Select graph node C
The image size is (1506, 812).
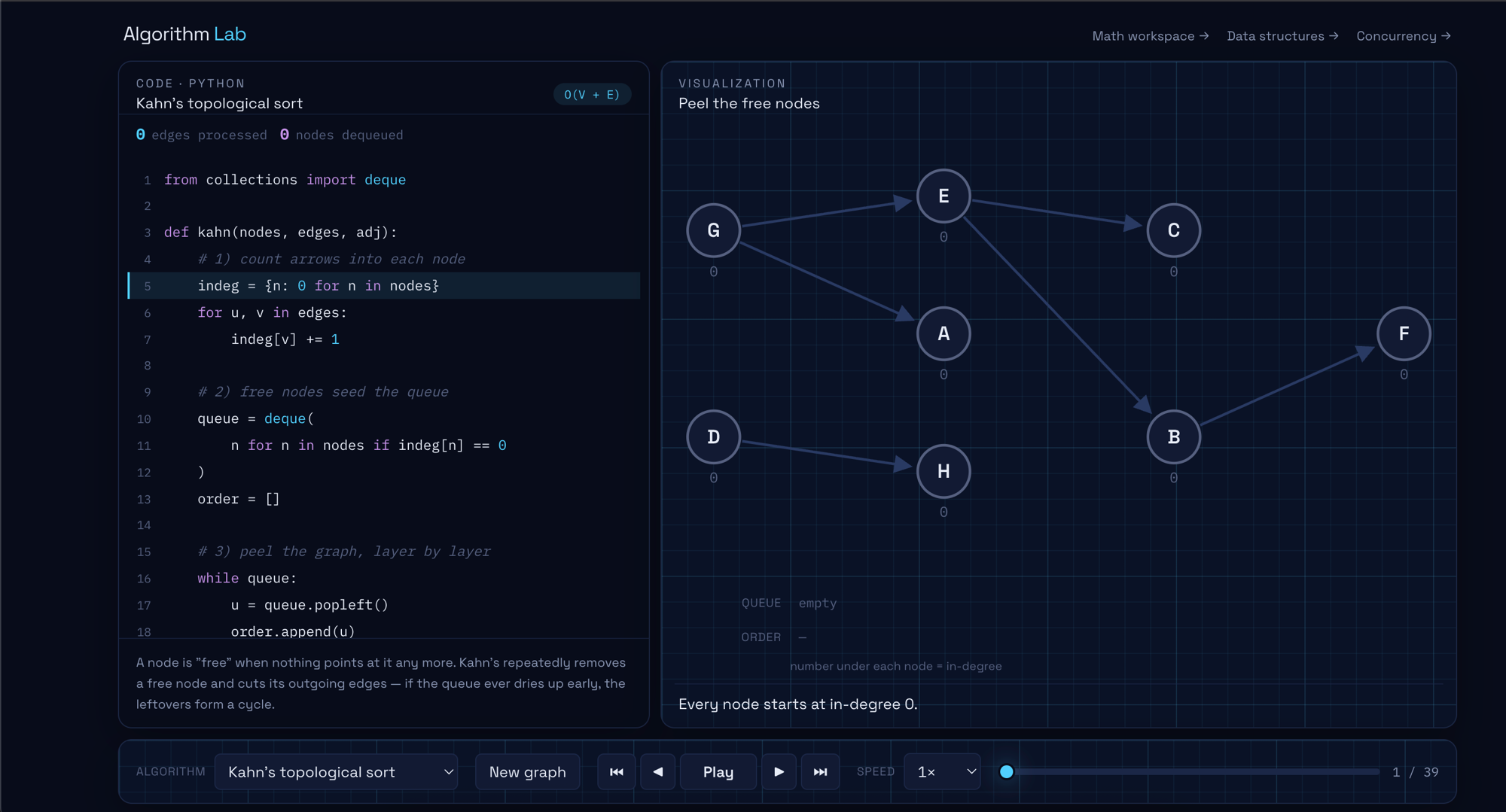click(x=1173, y=230)
